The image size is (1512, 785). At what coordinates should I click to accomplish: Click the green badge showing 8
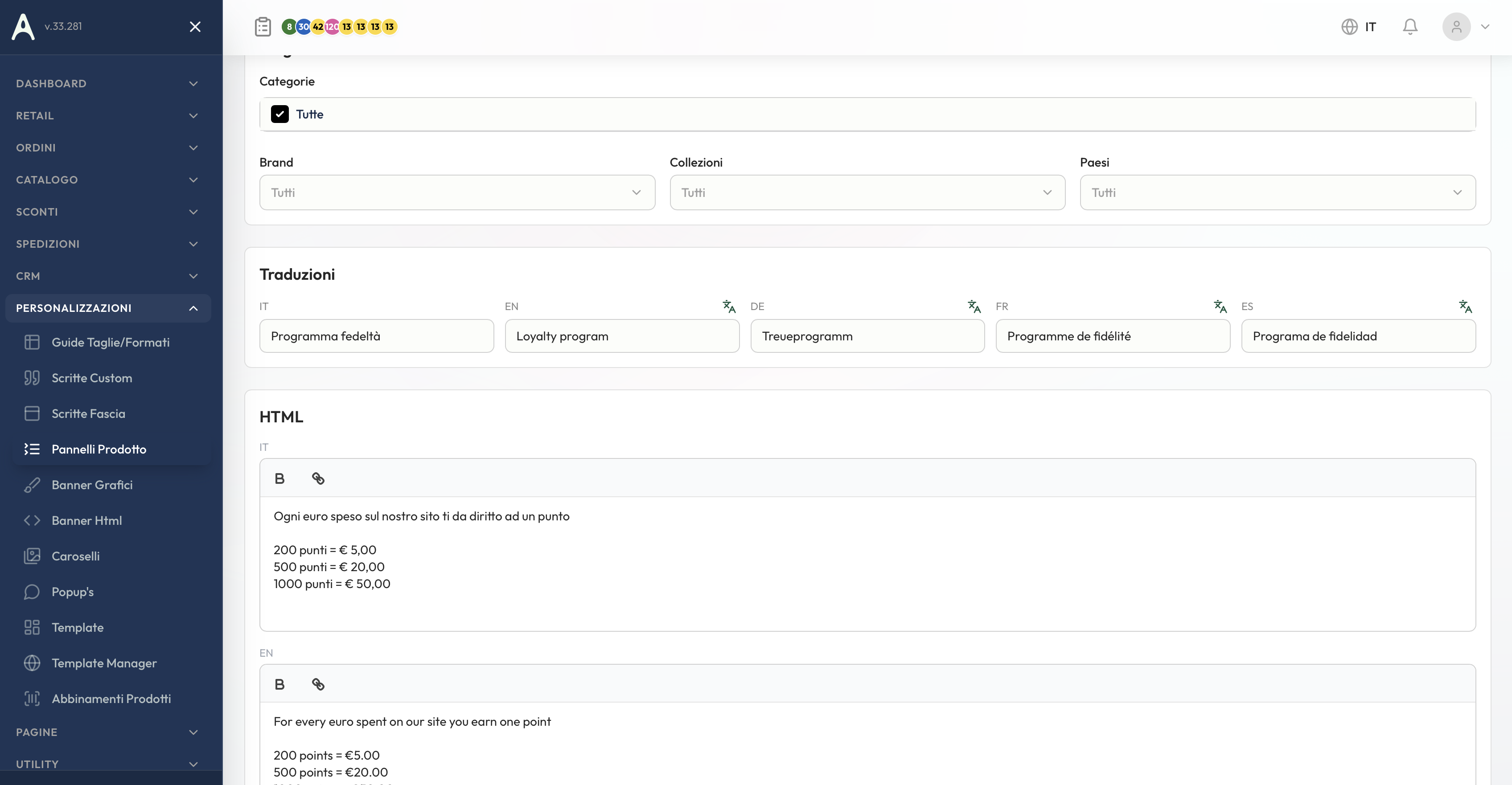289,27
